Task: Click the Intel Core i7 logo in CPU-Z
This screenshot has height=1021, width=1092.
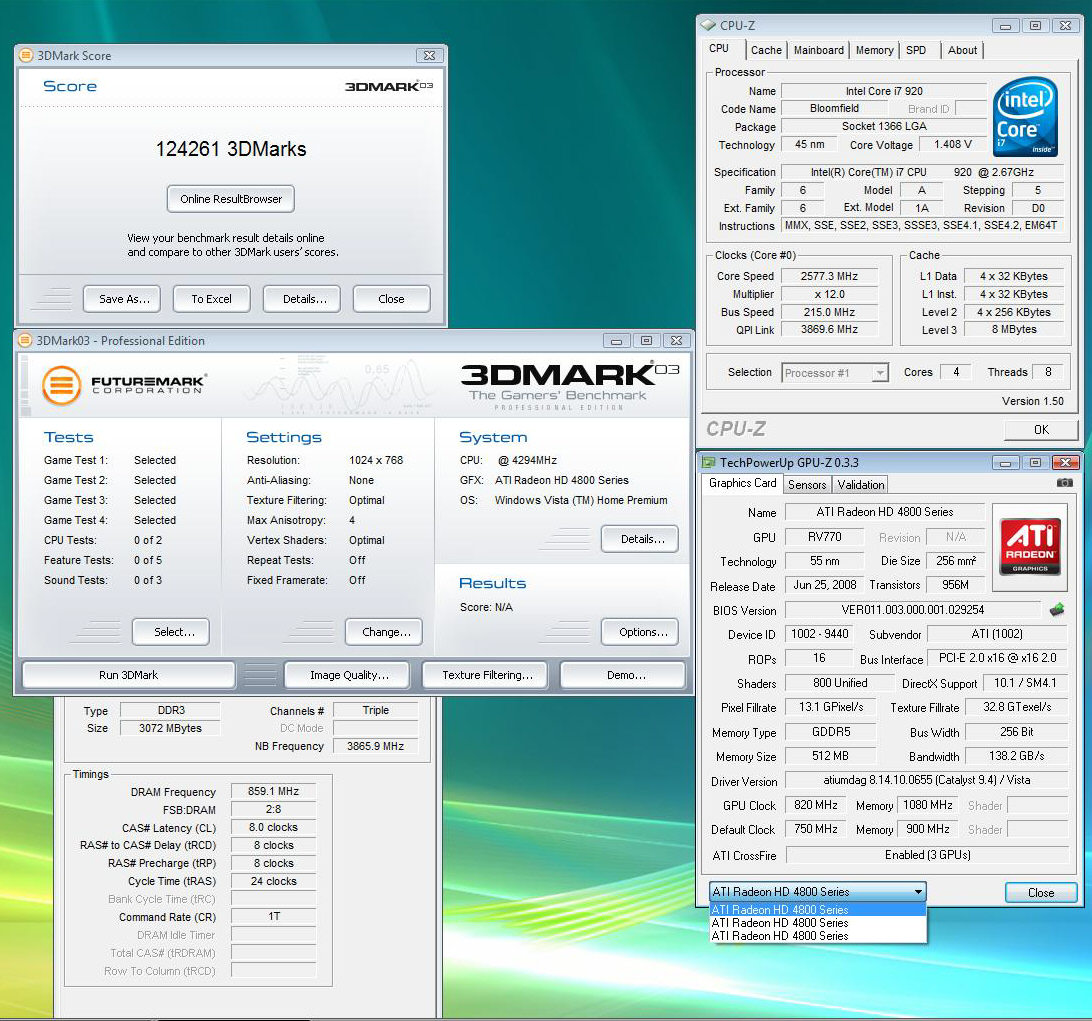Action: pyautogui.click(x=1026, y=116)
